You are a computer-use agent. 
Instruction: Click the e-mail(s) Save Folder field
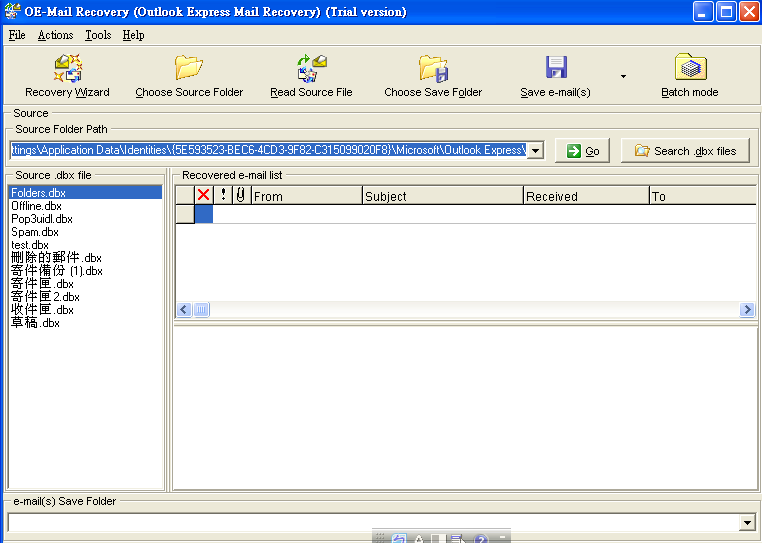click(373, 523)
